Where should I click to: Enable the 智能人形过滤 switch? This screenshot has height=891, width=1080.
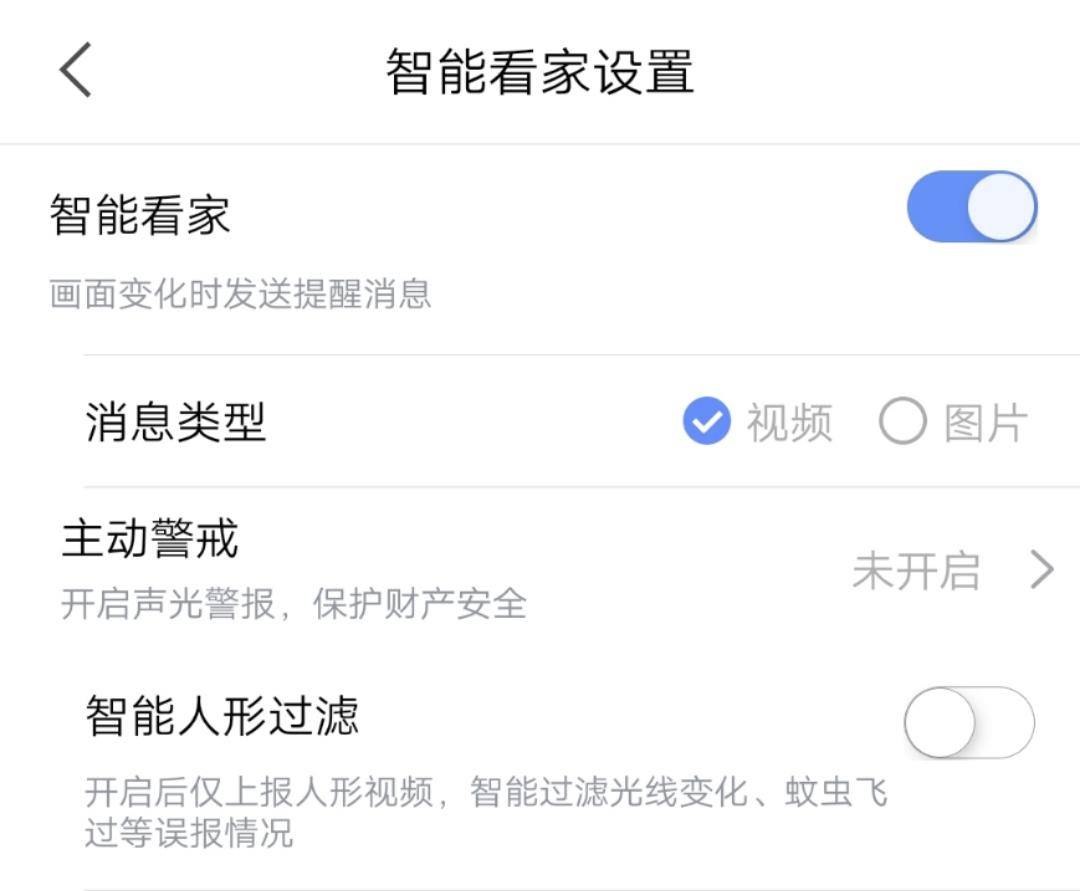967,723
